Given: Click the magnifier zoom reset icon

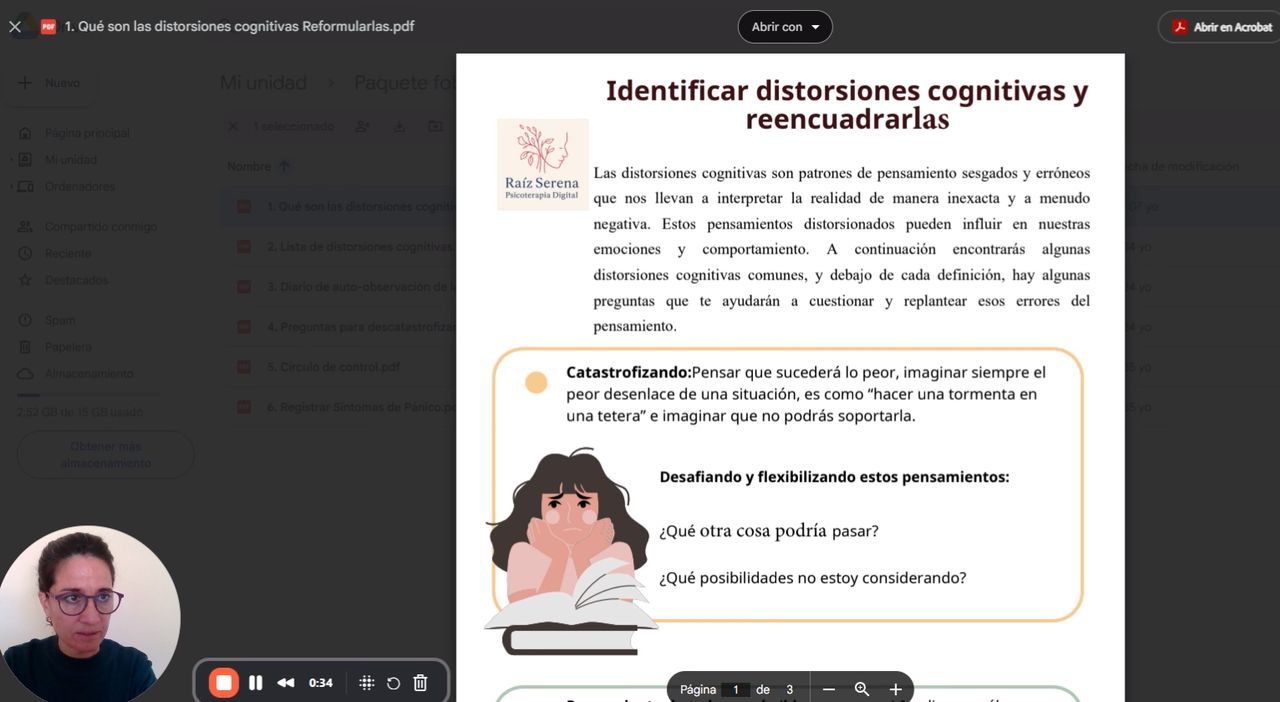Looking at the screenshot, I should click(x=862, y=689).
